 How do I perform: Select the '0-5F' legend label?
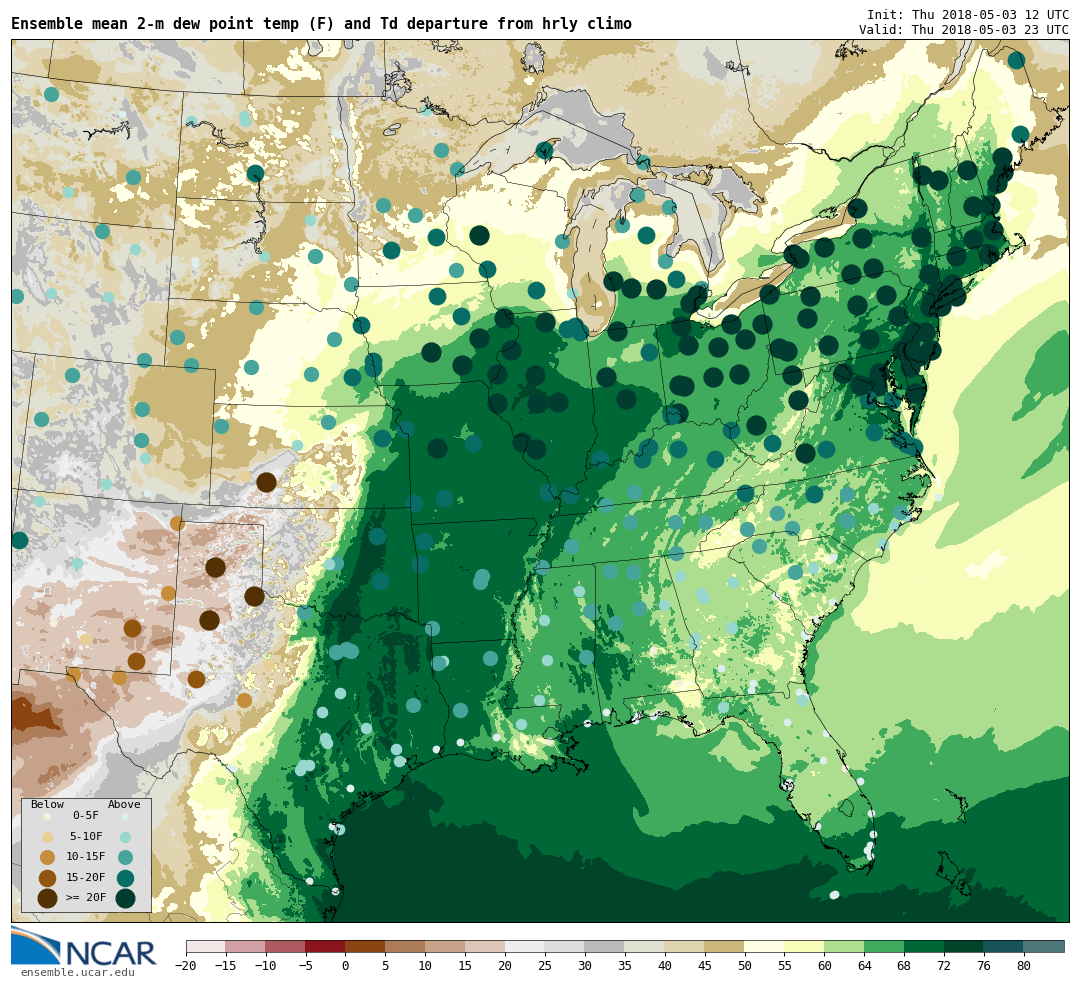[85, 816]
